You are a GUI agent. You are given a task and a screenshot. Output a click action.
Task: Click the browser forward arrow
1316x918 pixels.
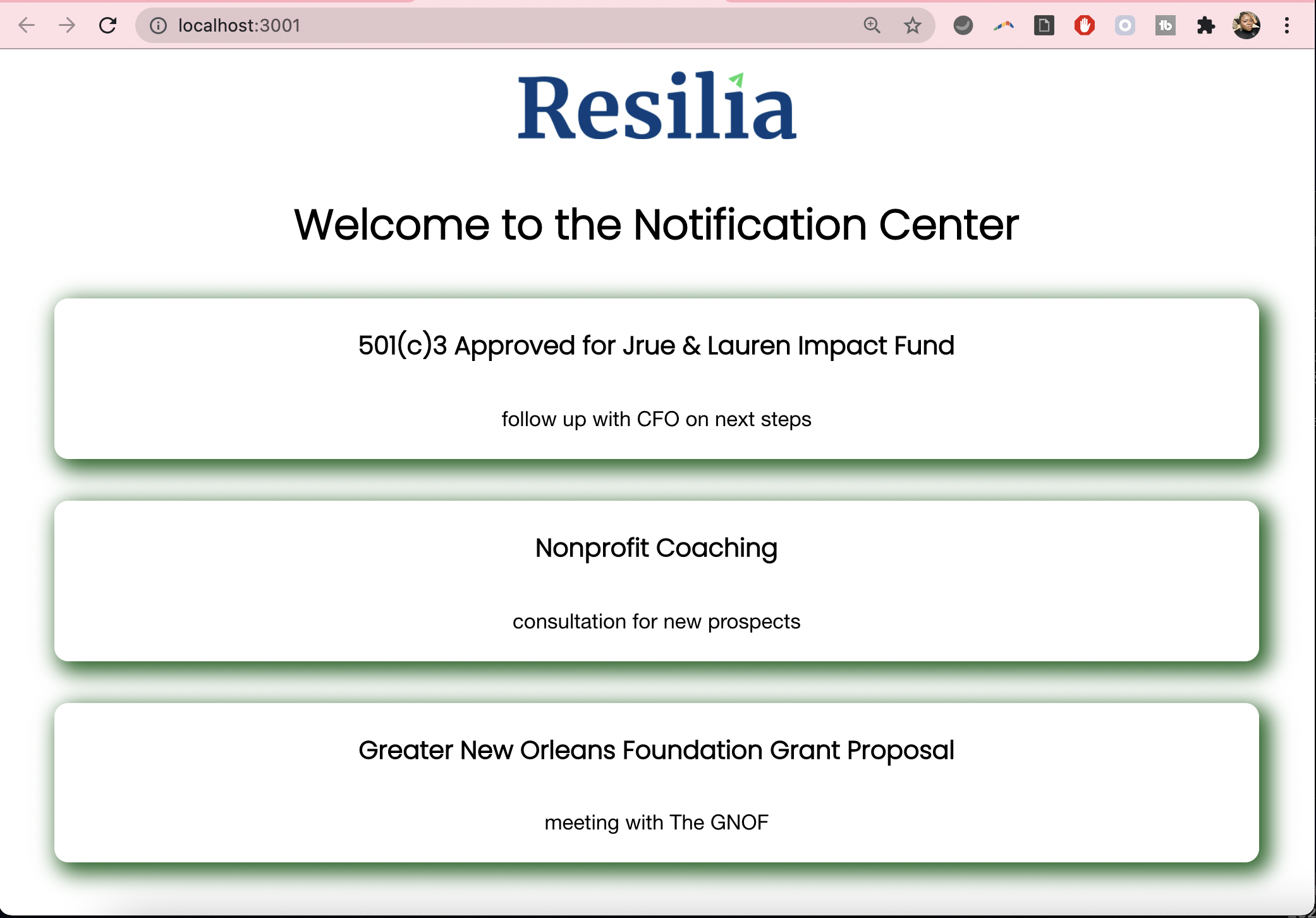[67, 25]
